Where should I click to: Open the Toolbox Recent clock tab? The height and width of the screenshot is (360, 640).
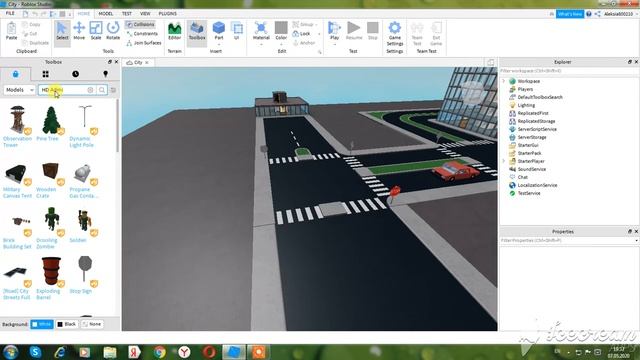(76, 74)
